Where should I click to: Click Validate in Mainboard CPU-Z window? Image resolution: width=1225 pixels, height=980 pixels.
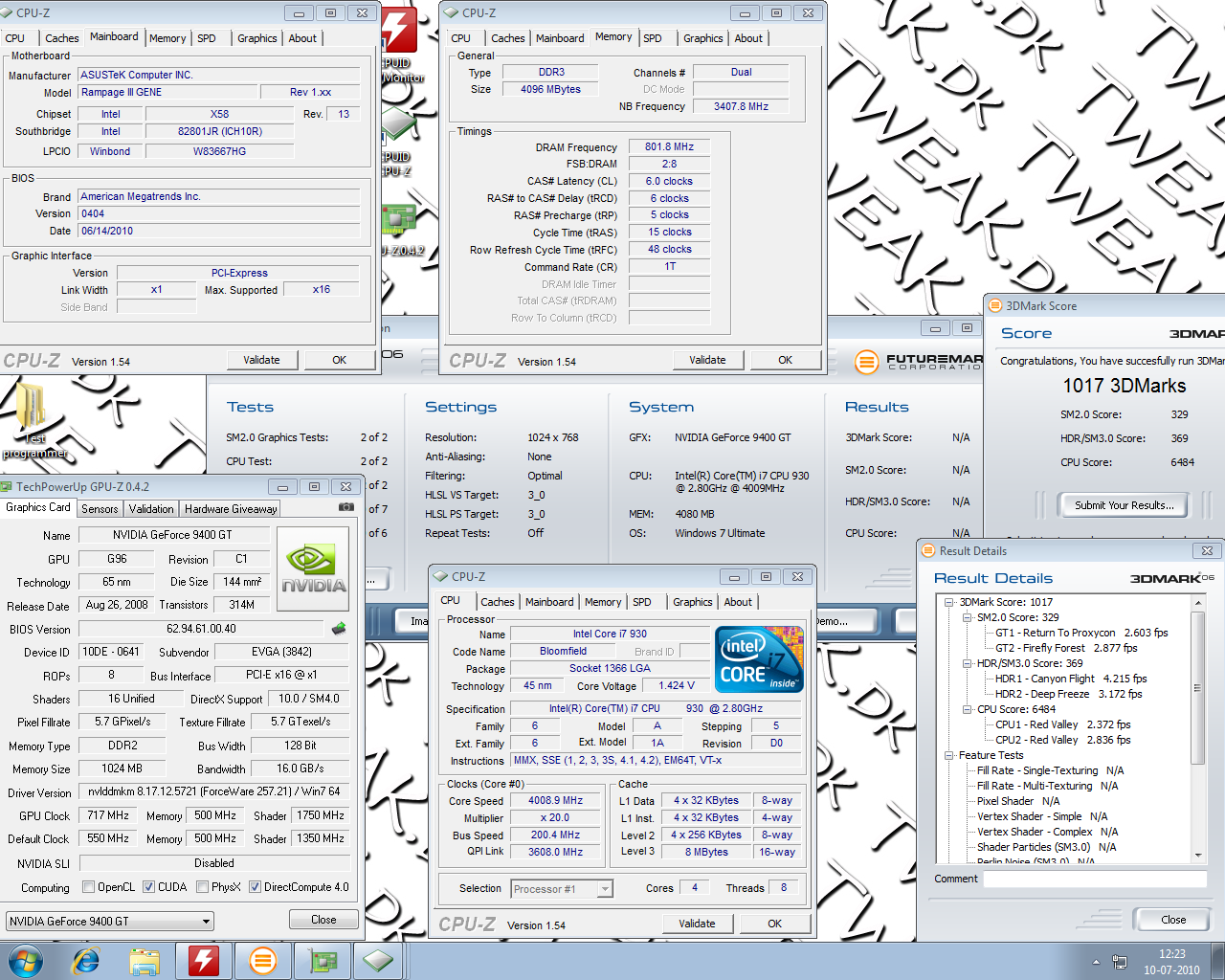tap(261, 360)
